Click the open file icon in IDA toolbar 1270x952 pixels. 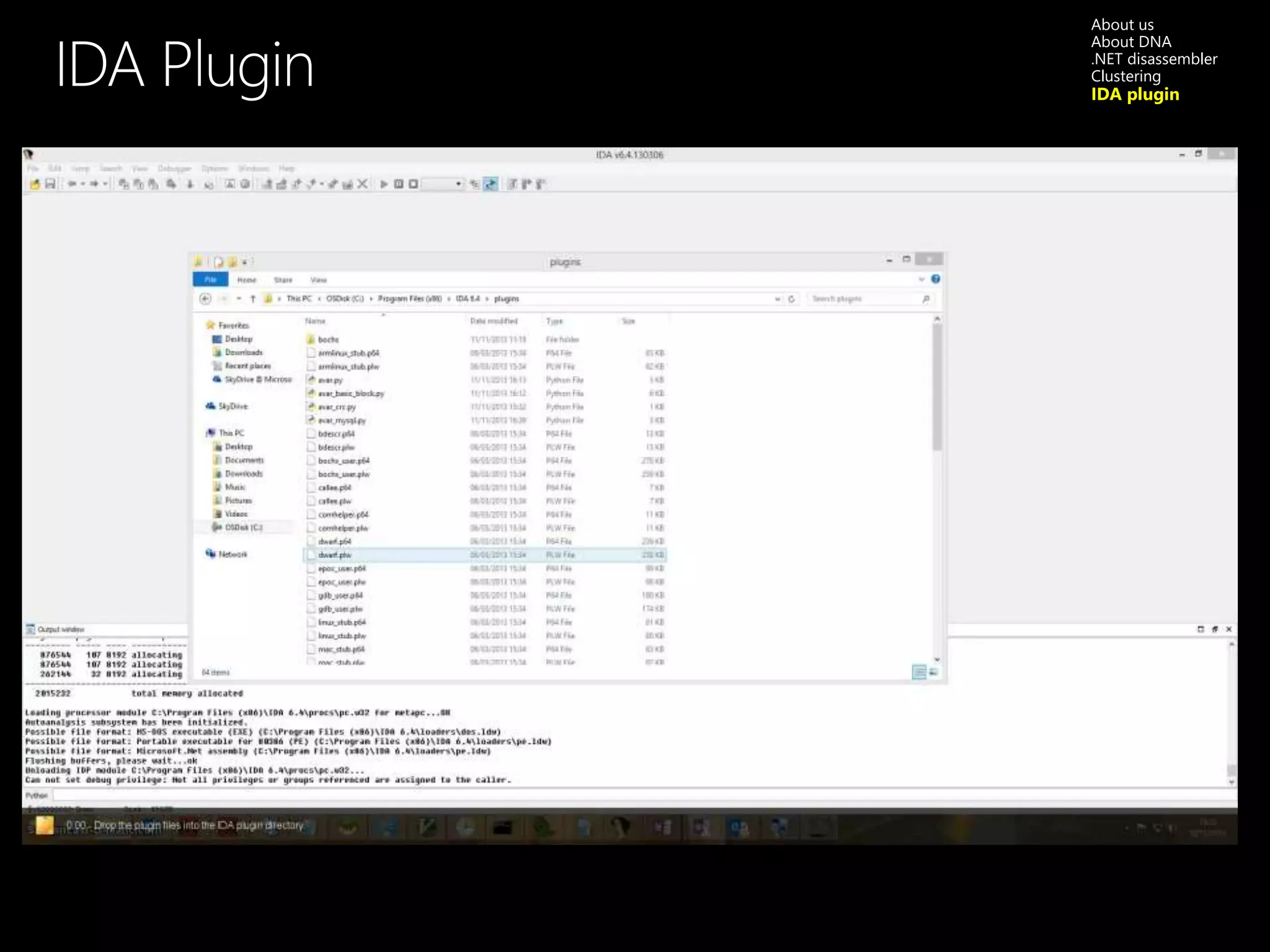[35, 184]
